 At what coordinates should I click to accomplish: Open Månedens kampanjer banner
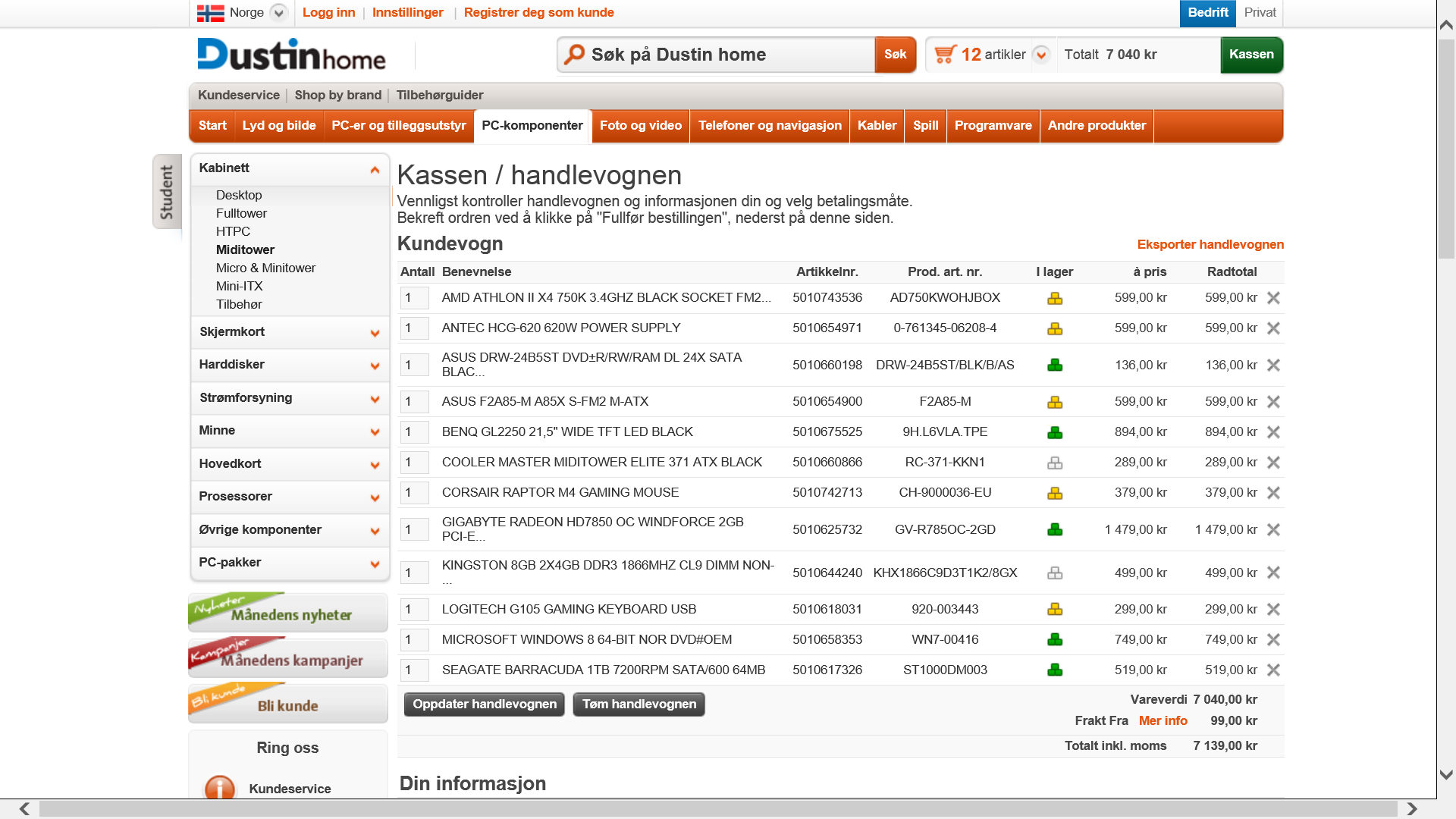(x=288, y=657)
